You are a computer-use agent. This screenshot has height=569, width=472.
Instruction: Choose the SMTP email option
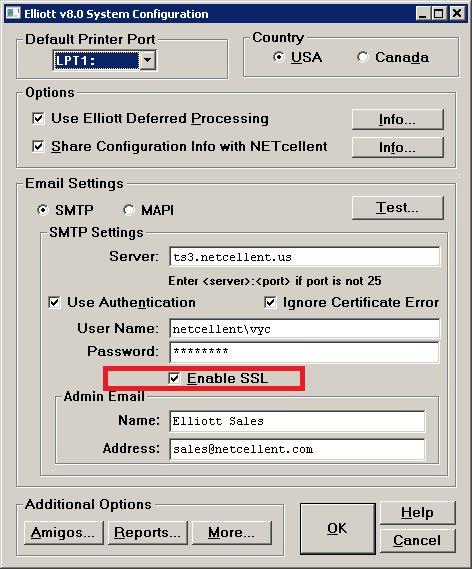pos(43,210)
